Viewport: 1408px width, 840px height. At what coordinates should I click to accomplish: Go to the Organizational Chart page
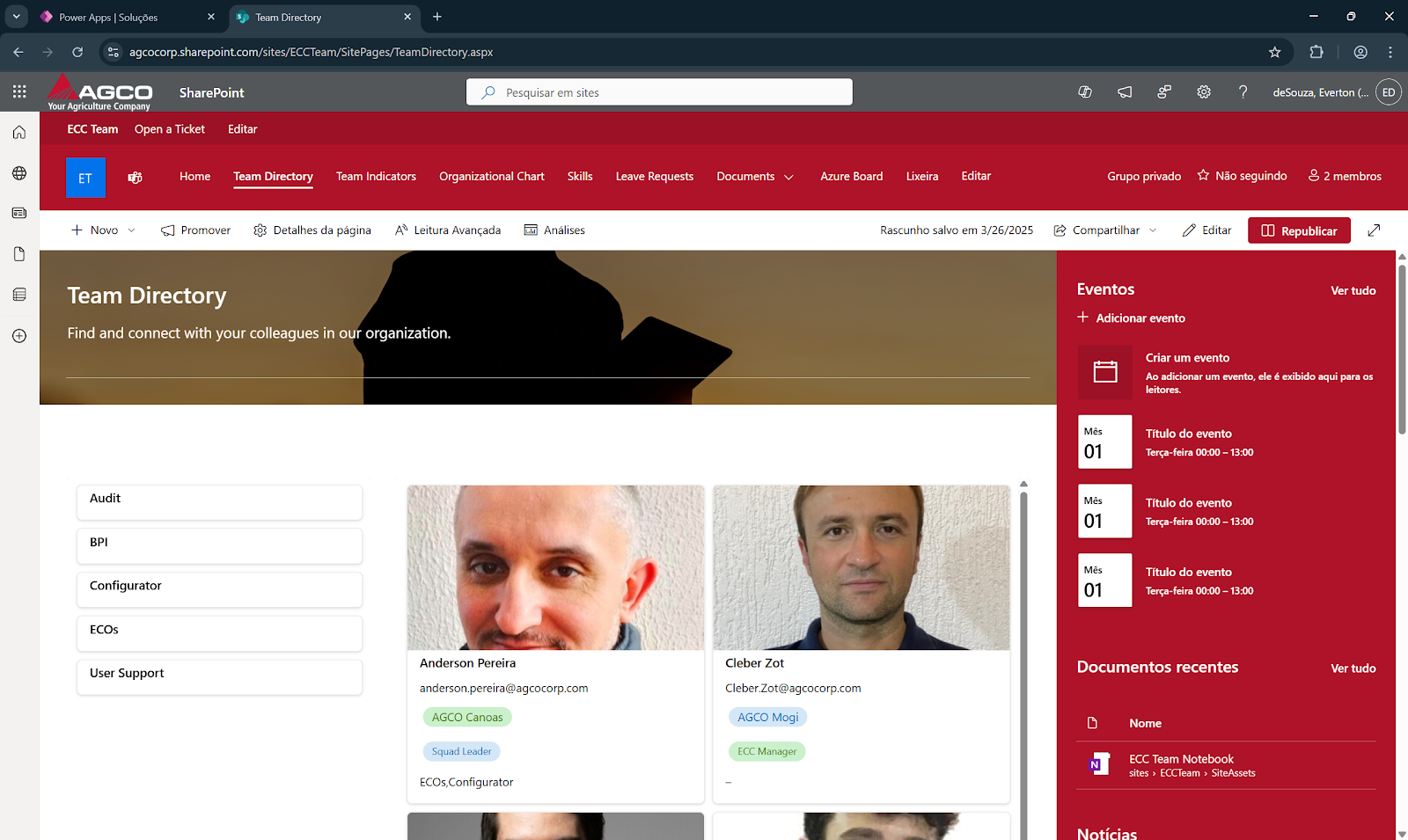click(492, 176)
